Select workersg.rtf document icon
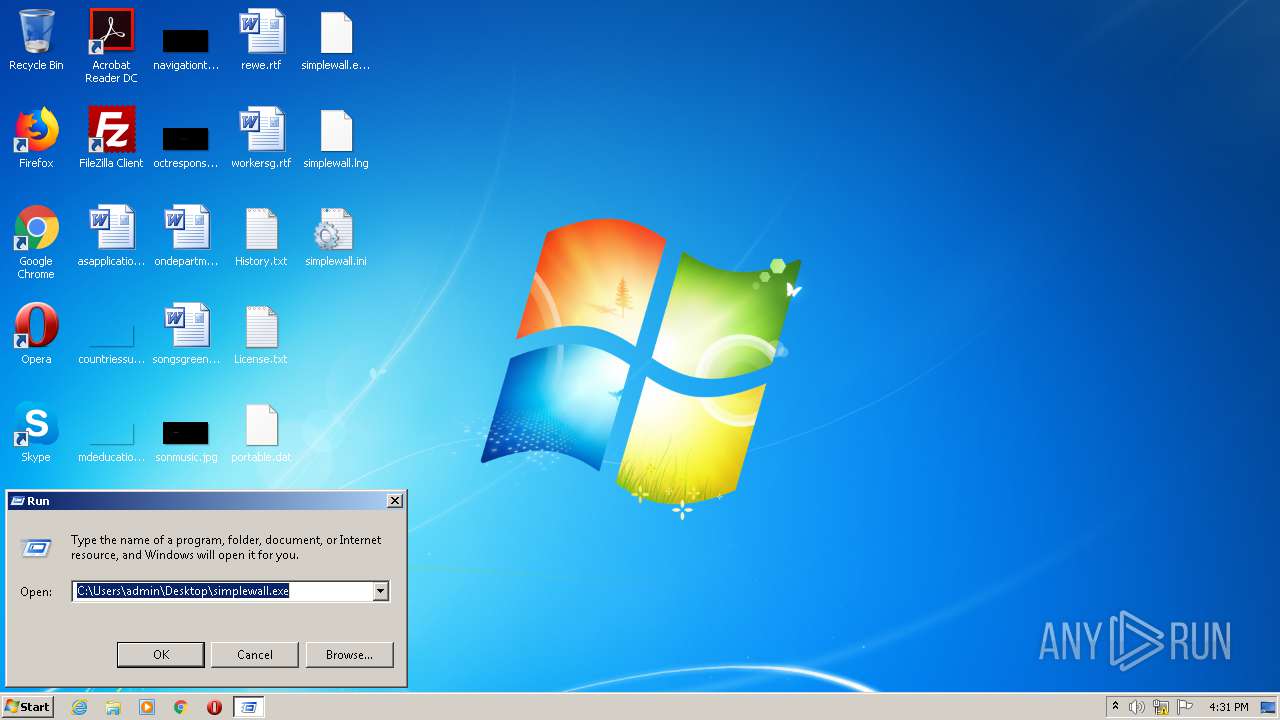This screenshot has width=1280, height=720. point(261,138)
